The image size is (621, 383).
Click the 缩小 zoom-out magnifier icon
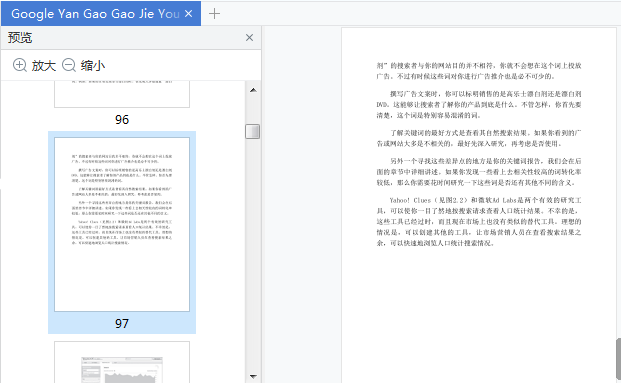pos(69,65)
